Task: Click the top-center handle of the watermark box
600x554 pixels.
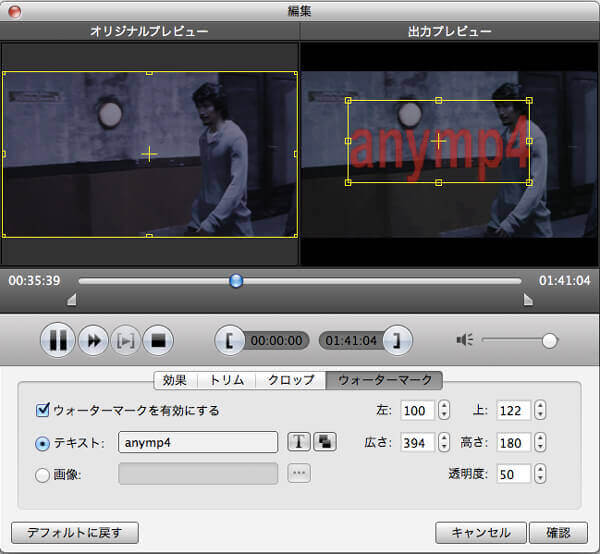Action: tap(439, 101)
